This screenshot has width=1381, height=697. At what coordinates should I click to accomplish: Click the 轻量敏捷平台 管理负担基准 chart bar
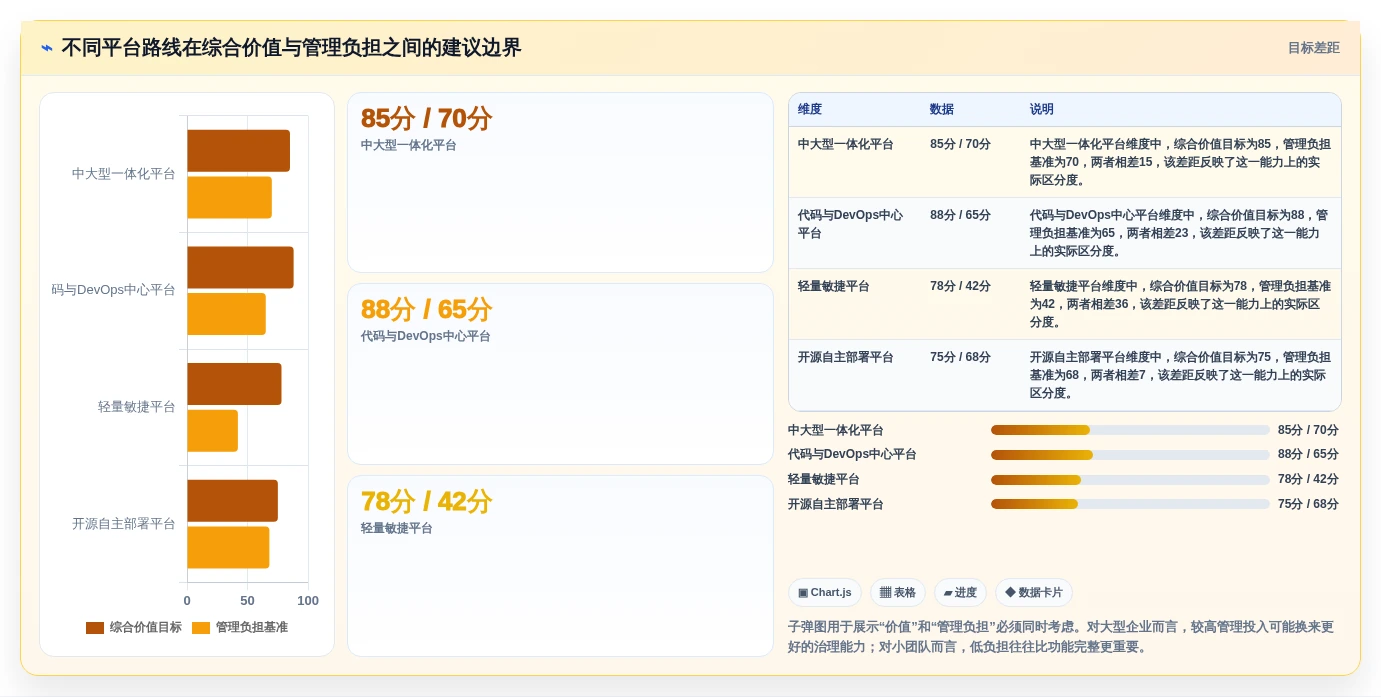(x=212, y=431)
